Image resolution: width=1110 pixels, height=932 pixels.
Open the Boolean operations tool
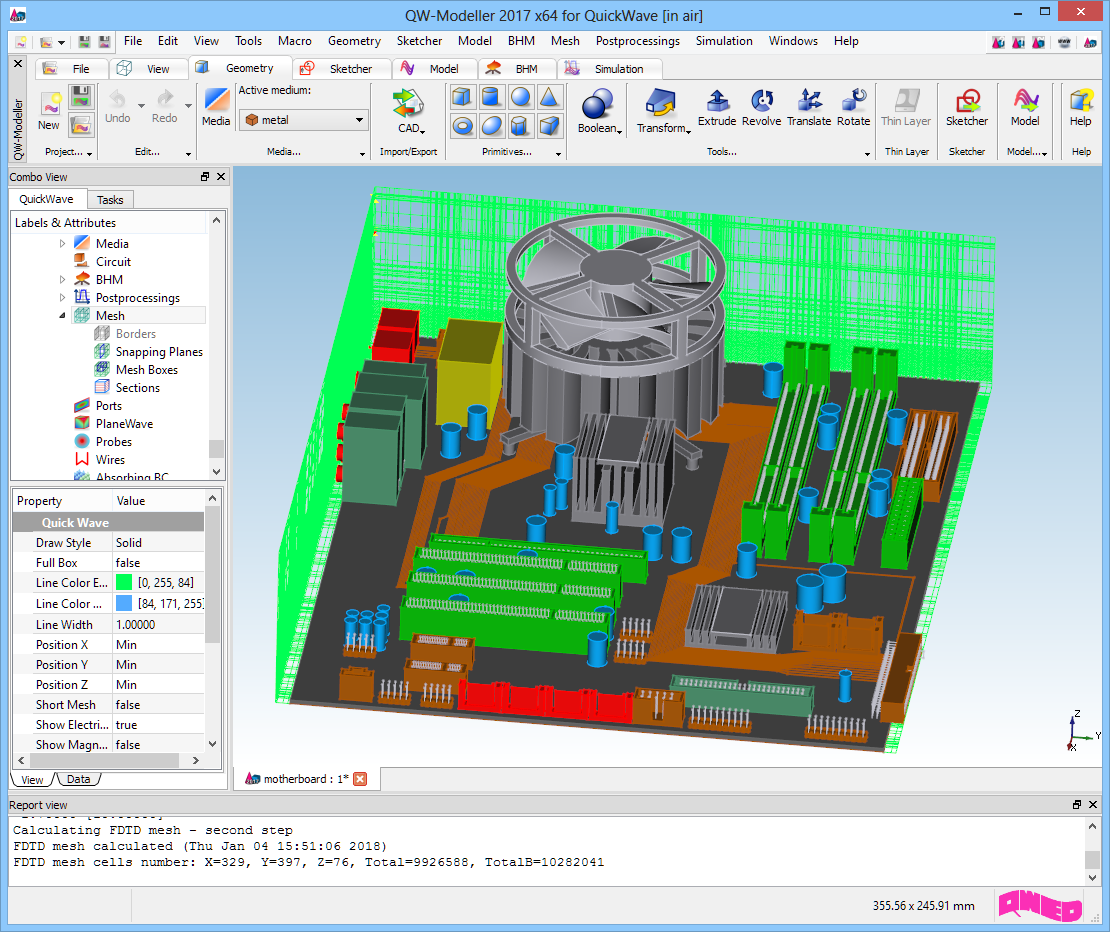599,111
